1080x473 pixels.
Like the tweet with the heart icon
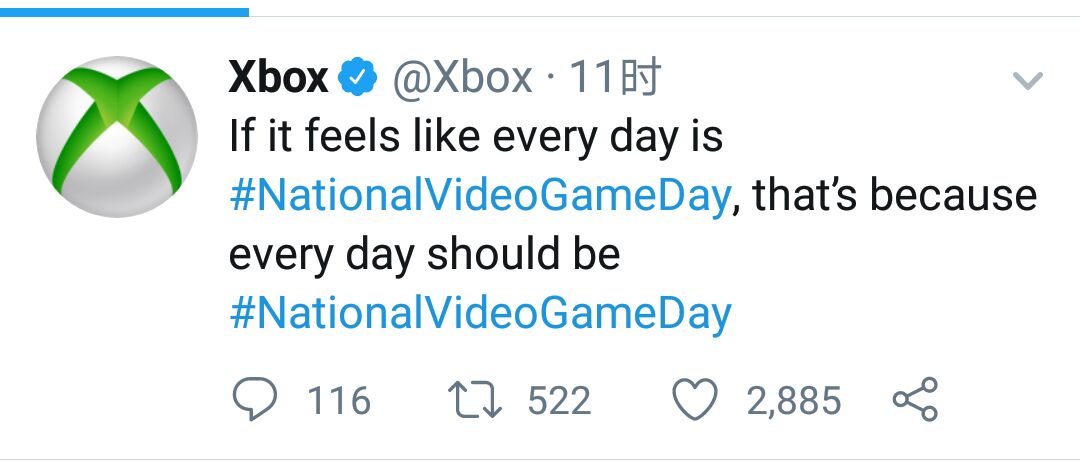(694, 401)
